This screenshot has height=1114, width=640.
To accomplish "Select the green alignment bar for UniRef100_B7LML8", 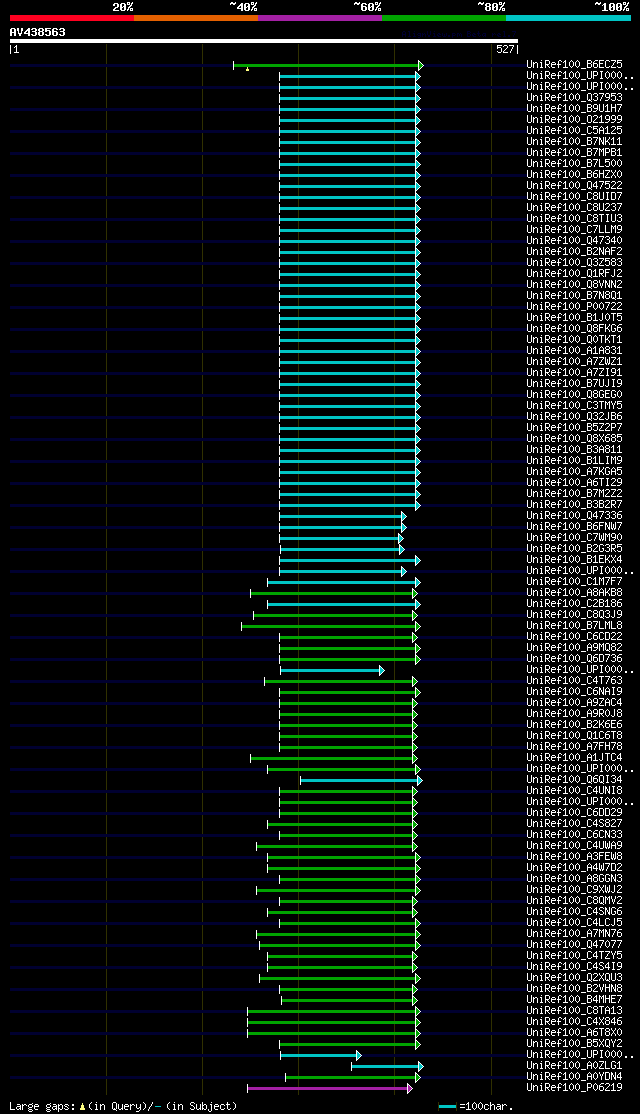I will [x=331, y=626].
